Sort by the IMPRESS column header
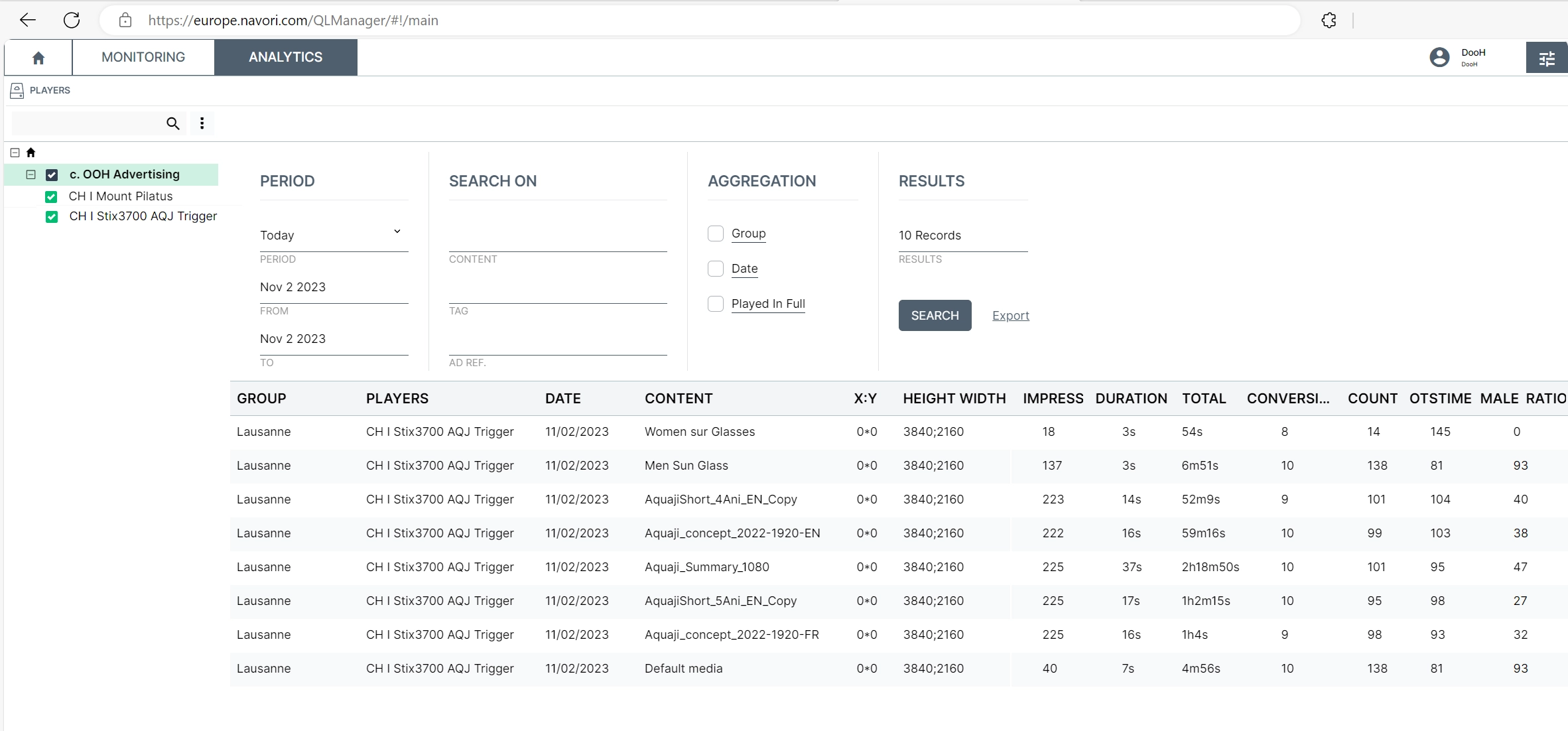 pyautogui.click(x=1053, y=399)
